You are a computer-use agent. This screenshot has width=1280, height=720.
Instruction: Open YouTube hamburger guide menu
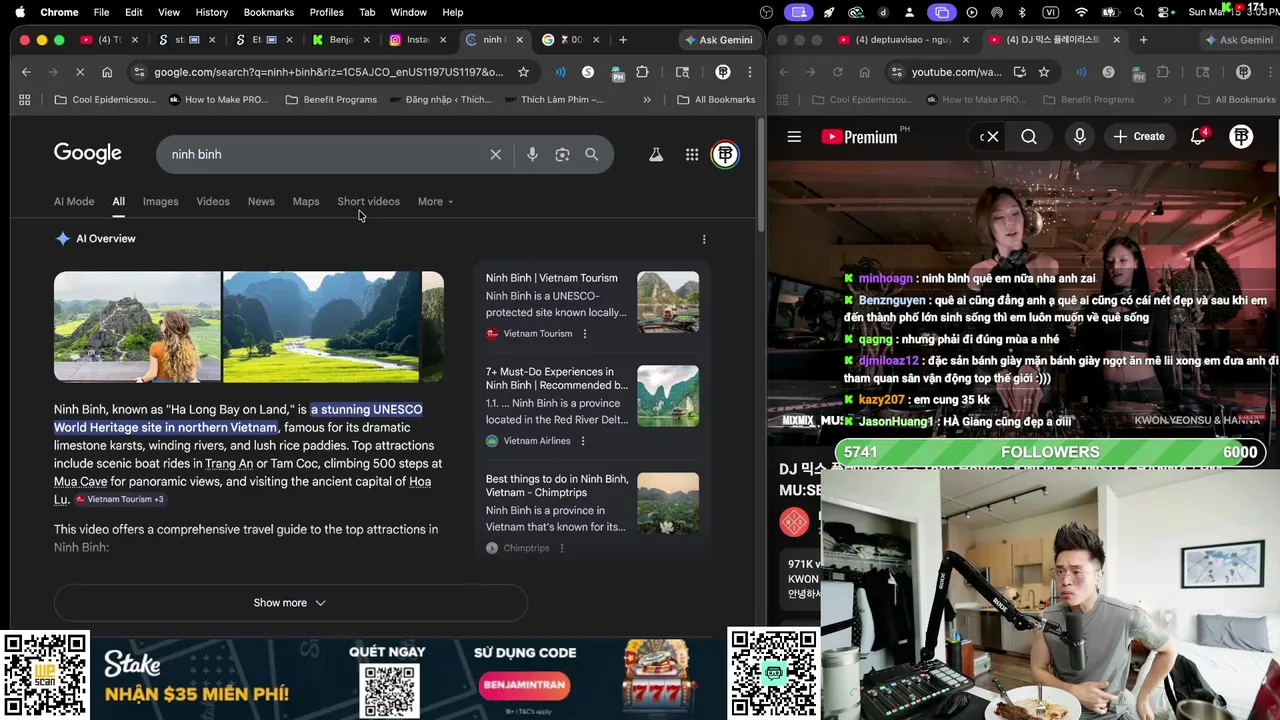pyautogui.click(x=794, y=137)
